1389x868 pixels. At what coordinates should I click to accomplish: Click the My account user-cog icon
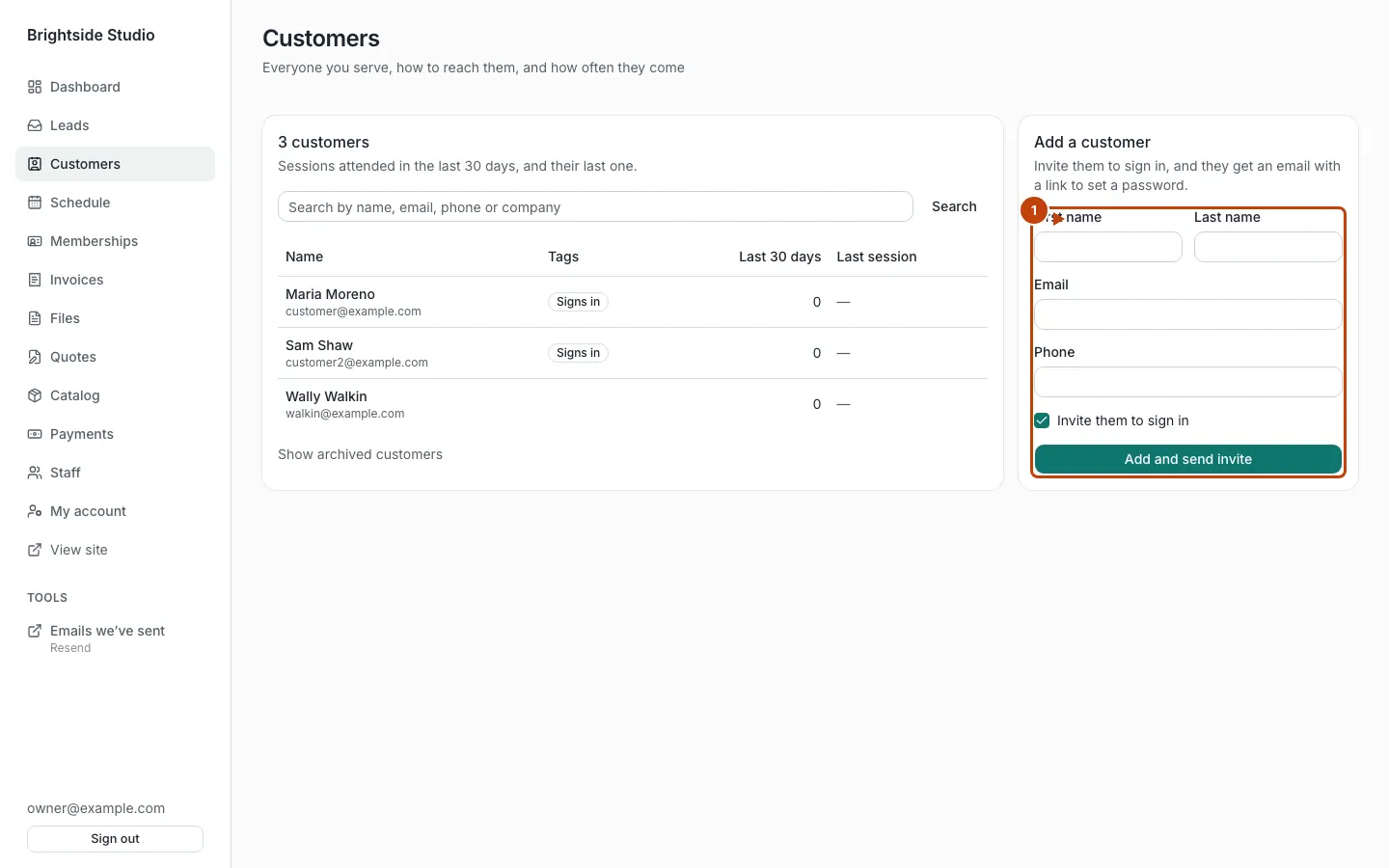click(35, 511)
